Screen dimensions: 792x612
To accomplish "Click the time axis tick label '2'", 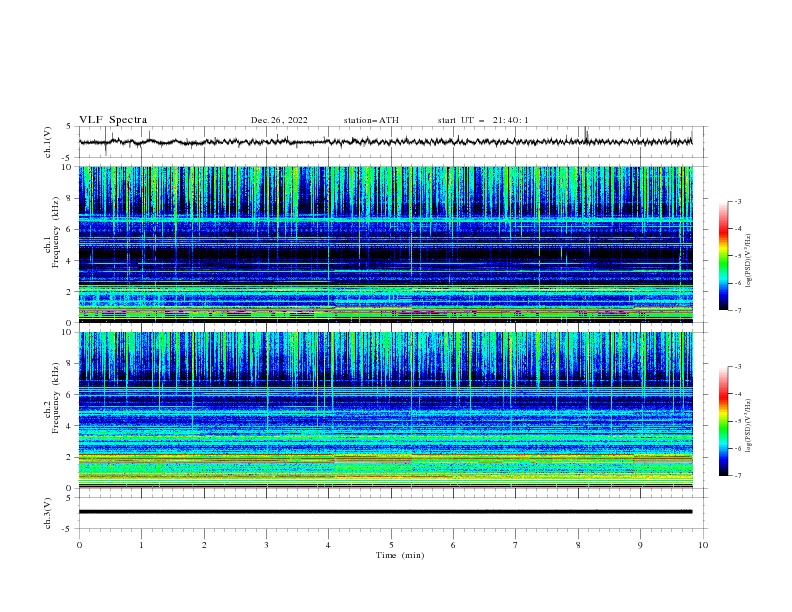I will (204, 545).
